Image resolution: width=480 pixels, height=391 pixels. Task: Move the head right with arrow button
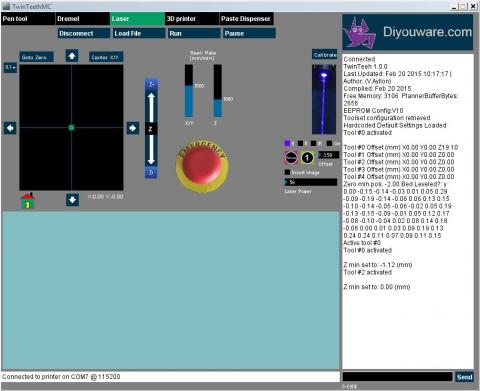(133, 128)
